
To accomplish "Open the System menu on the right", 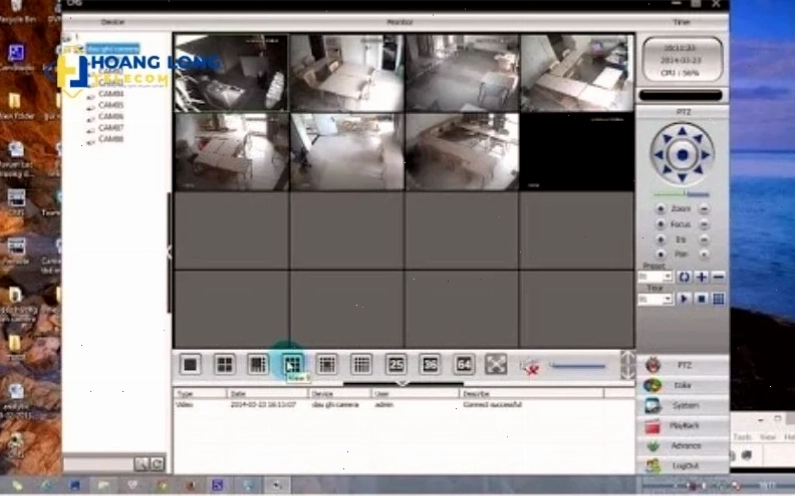I will coord(682,406).
